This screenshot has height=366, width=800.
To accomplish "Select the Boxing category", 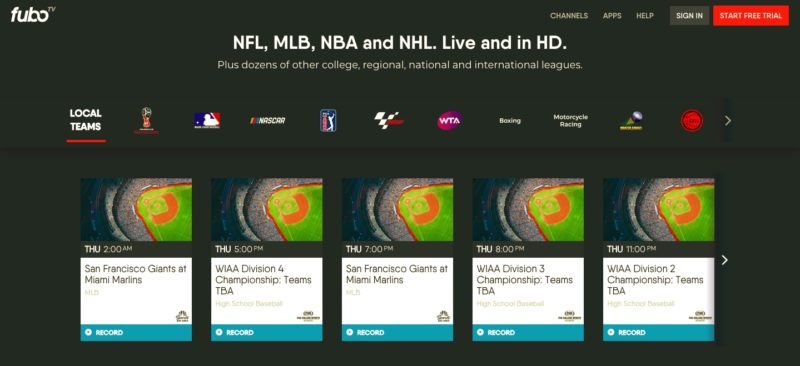I will pos(510,121).
